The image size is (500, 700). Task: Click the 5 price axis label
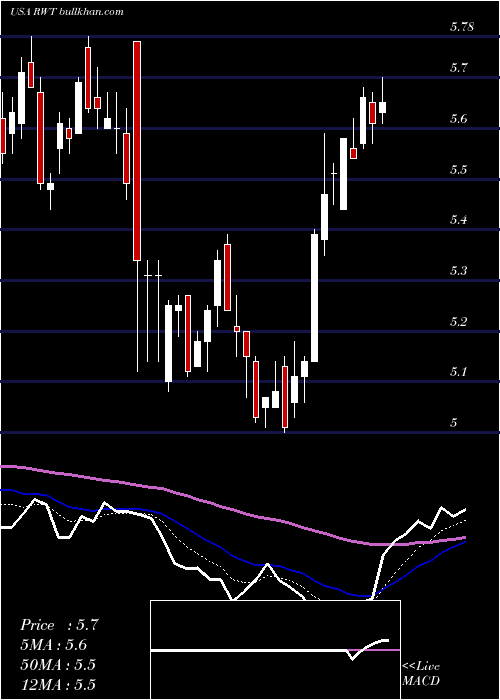(x=454, y=422)
